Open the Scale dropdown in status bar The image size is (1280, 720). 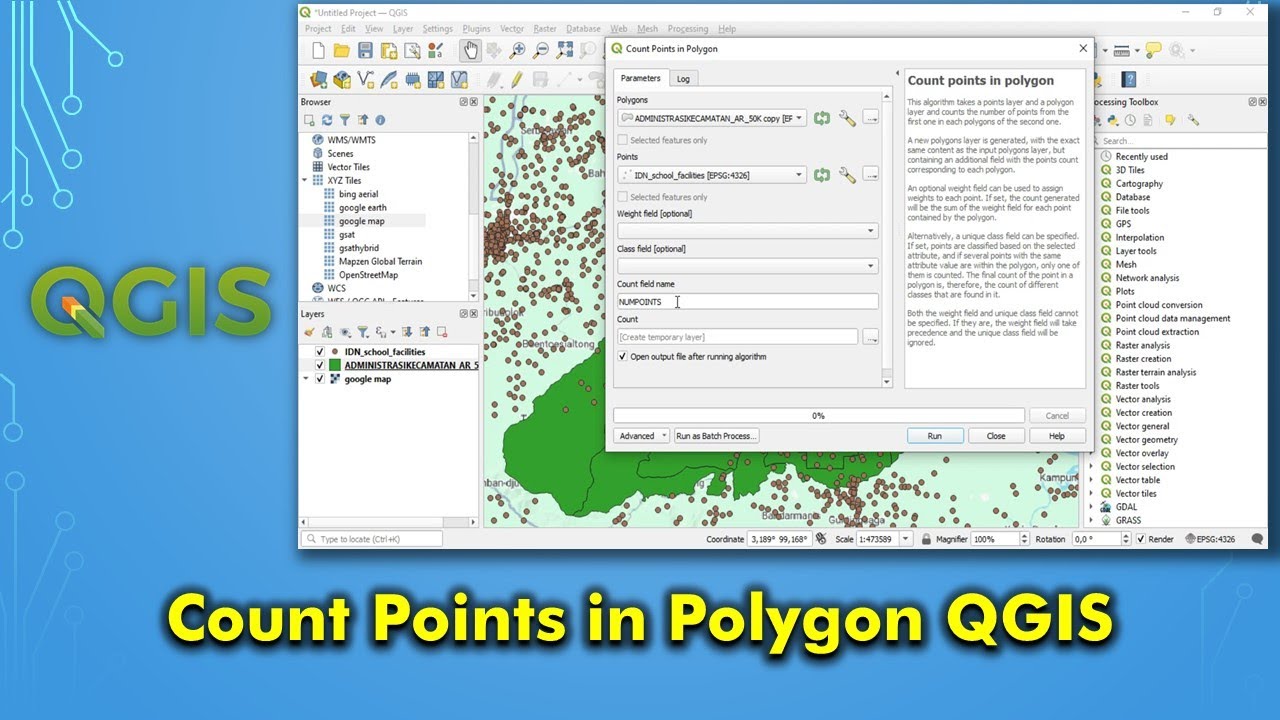click(906, 539)
